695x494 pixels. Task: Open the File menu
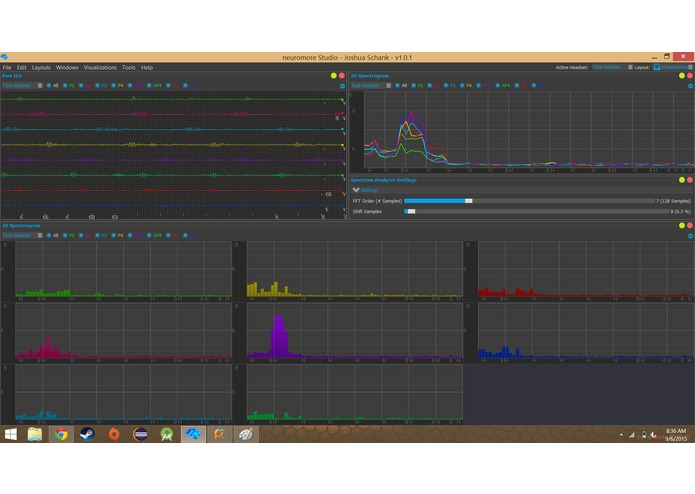(x=7, y=67)
